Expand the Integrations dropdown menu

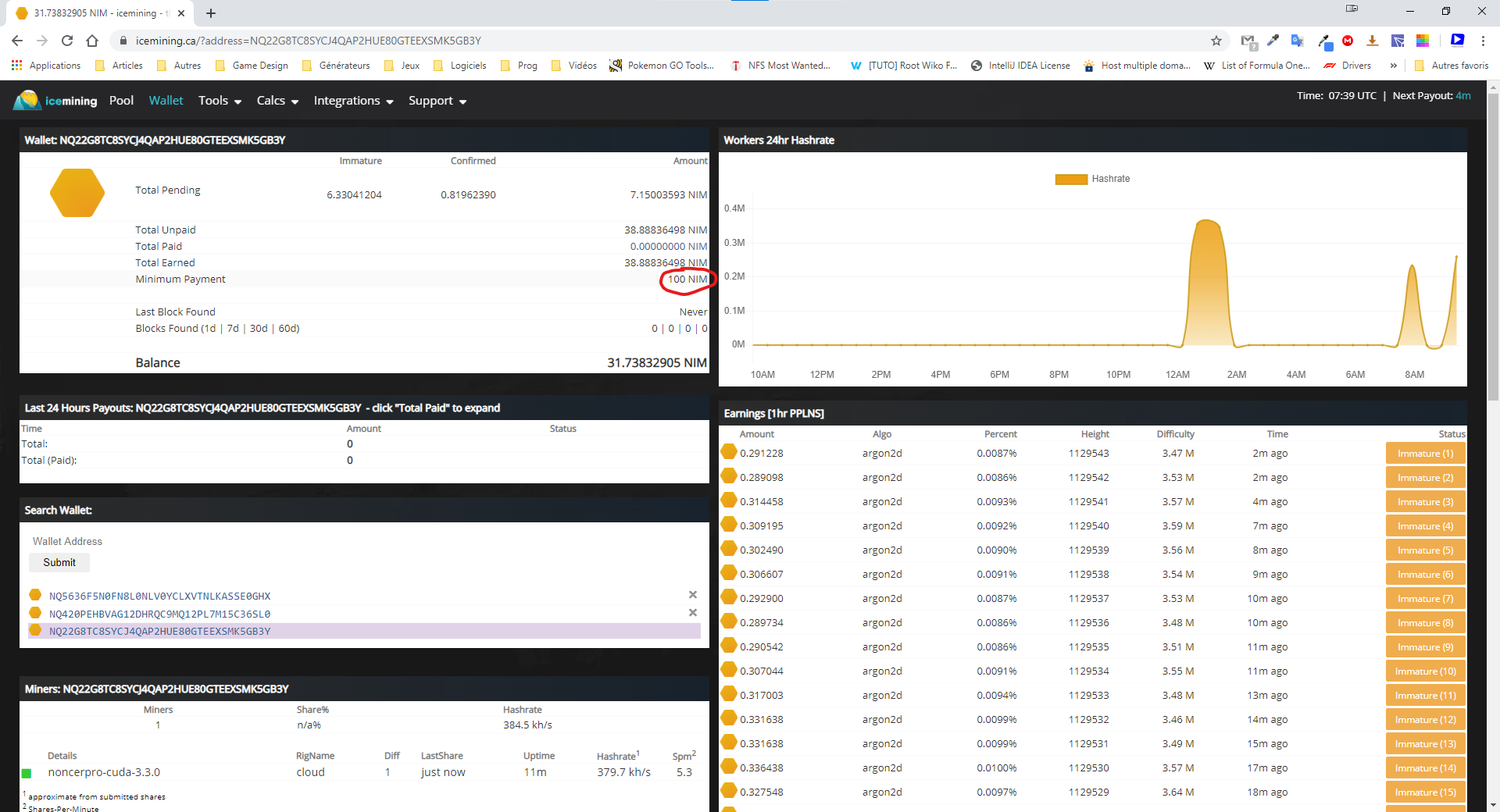[x=353, y=101]
